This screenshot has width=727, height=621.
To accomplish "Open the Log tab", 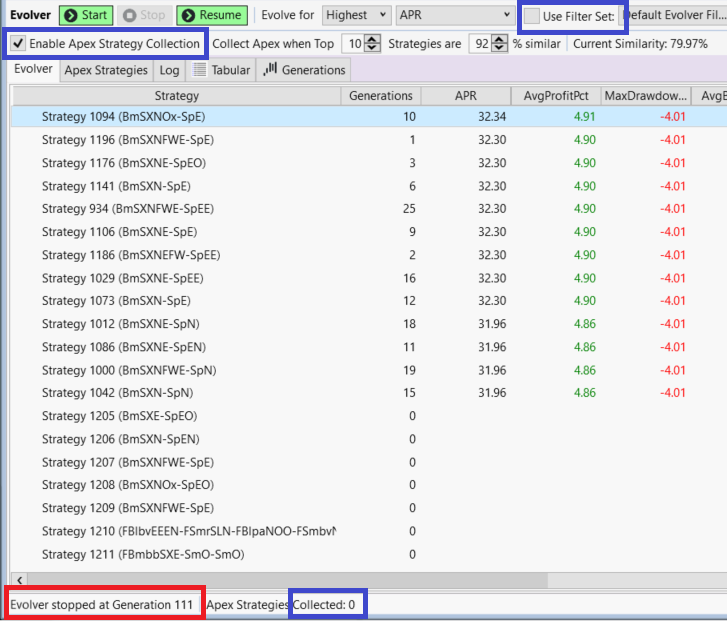I will pyautogui.click(x=170, y=70).
